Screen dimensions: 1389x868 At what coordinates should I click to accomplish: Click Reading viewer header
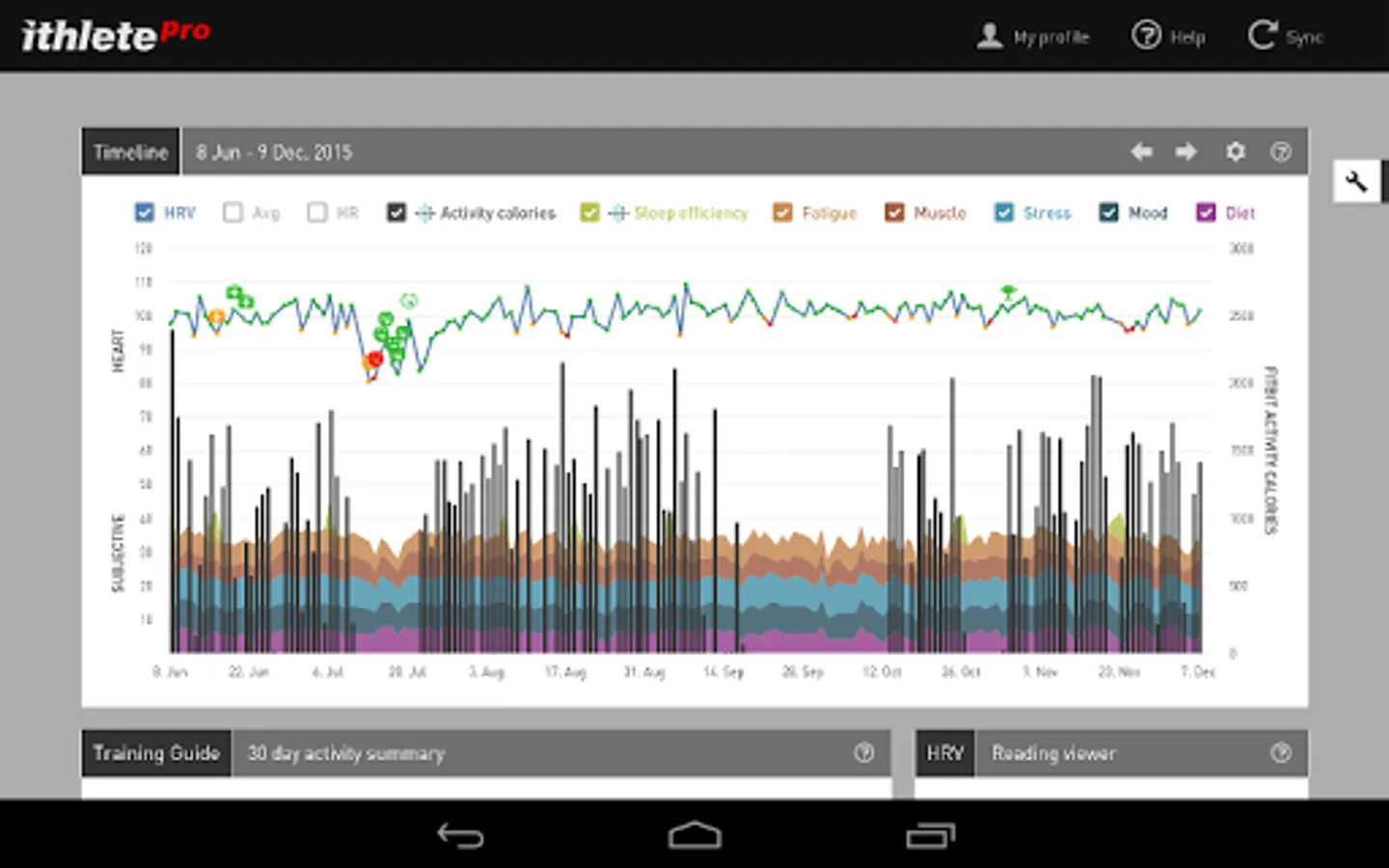click(x=1053, y=753)
